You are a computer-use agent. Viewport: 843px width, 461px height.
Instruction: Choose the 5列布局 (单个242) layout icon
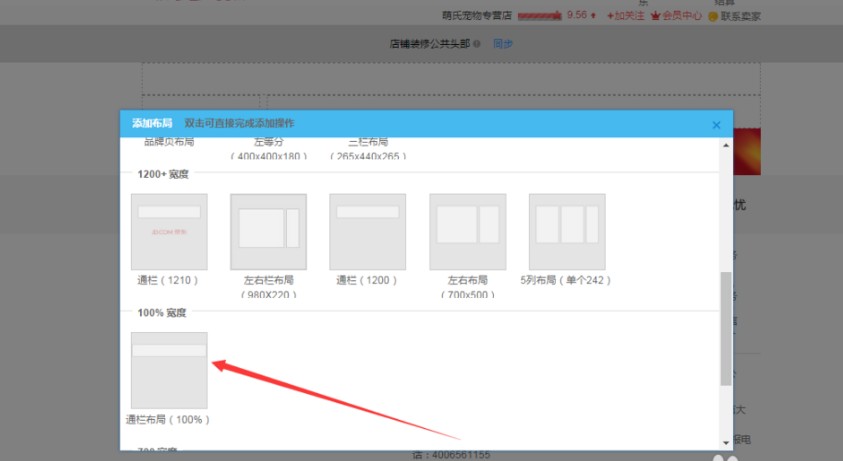pos(566,231)
